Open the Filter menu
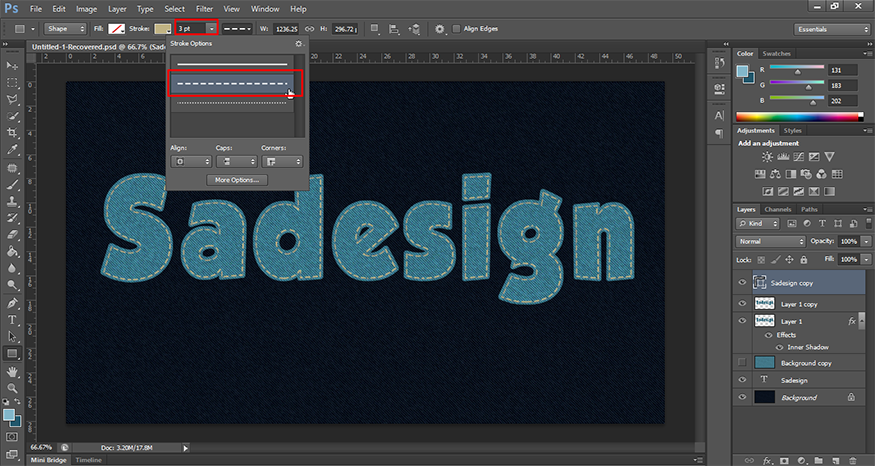Viewport: 875px width, 466px height. click(x=204, y=9)
